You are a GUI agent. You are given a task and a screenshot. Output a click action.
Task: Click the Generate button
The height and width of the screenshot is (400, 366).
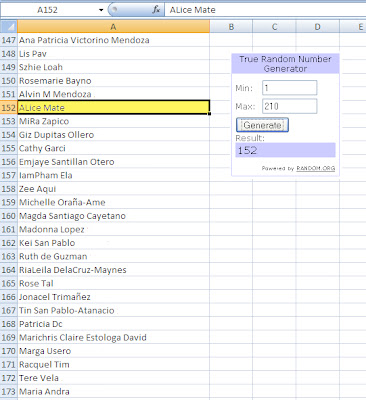click(262, 125)
